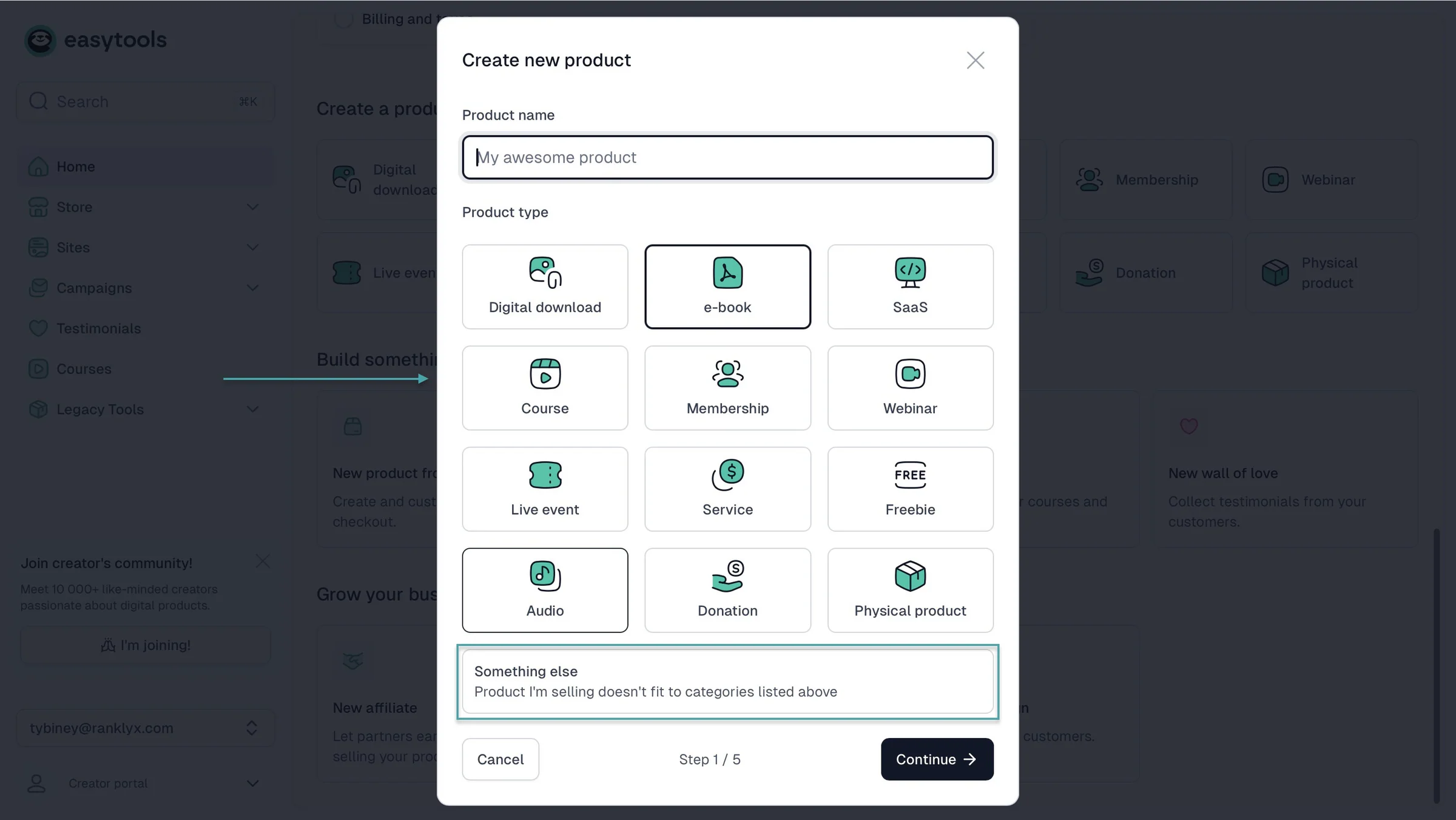The width and height of the screenshot is (1456, 820).
Task: Click the I'm joining! button
Action: click(x=146, y=645)
